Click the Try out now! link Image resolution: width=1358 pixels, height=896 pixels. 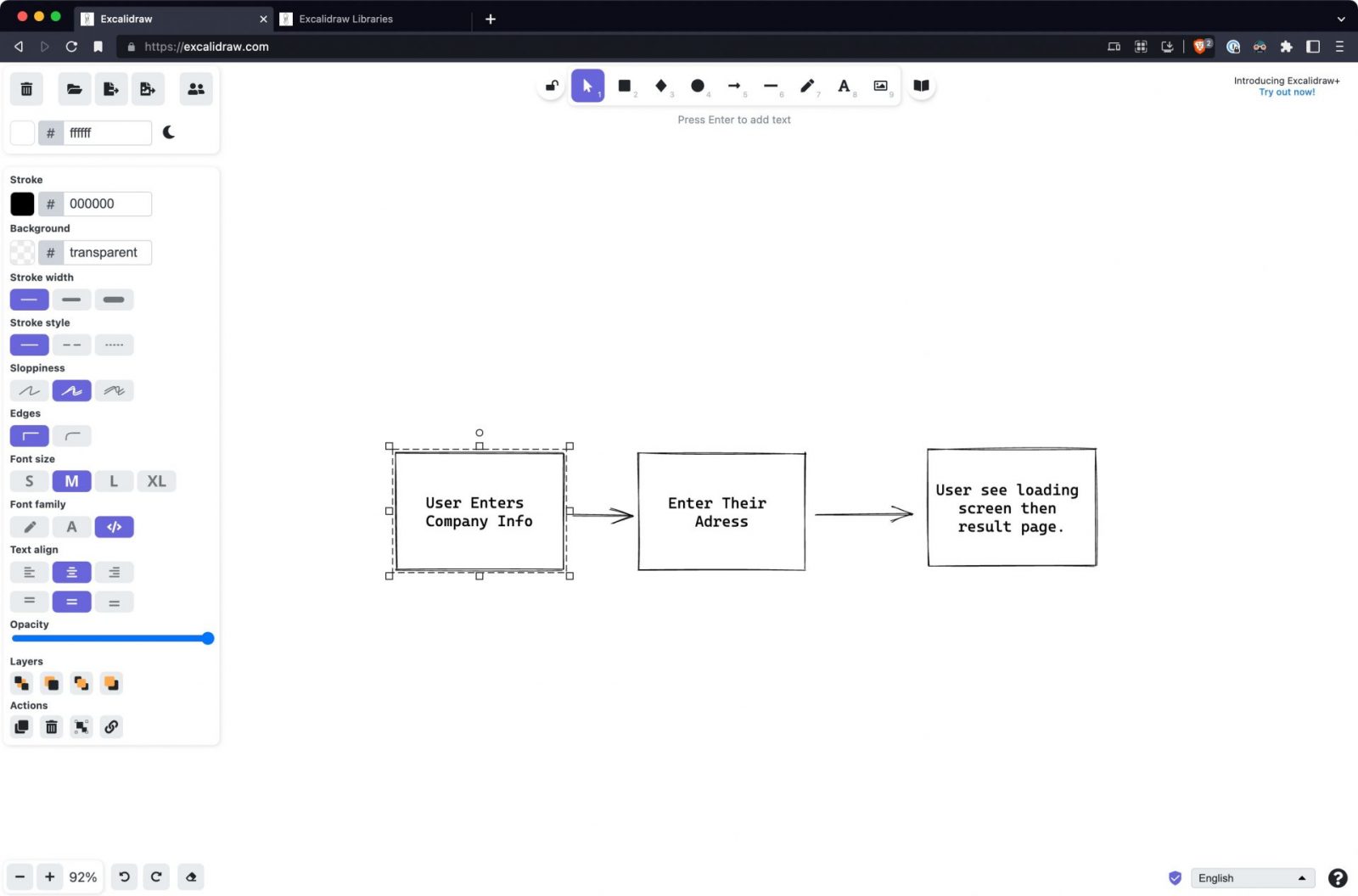click(x=1287, y=92)
